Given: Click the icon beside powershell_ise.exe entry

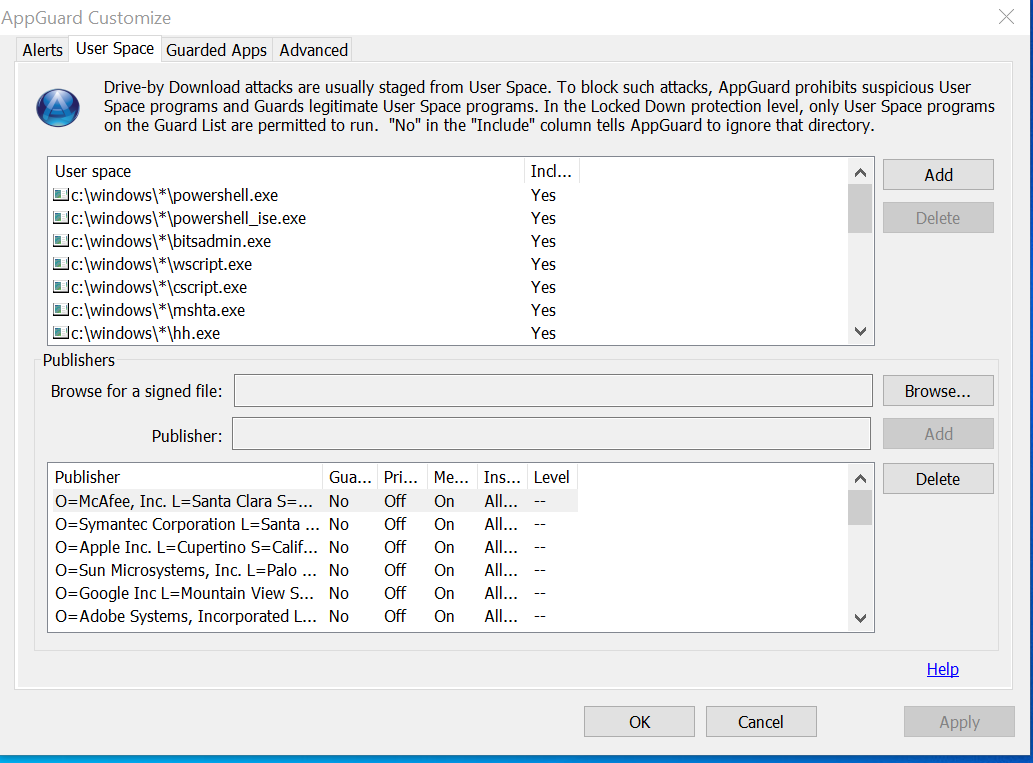Looking at the screenshot, I should 61,218.
